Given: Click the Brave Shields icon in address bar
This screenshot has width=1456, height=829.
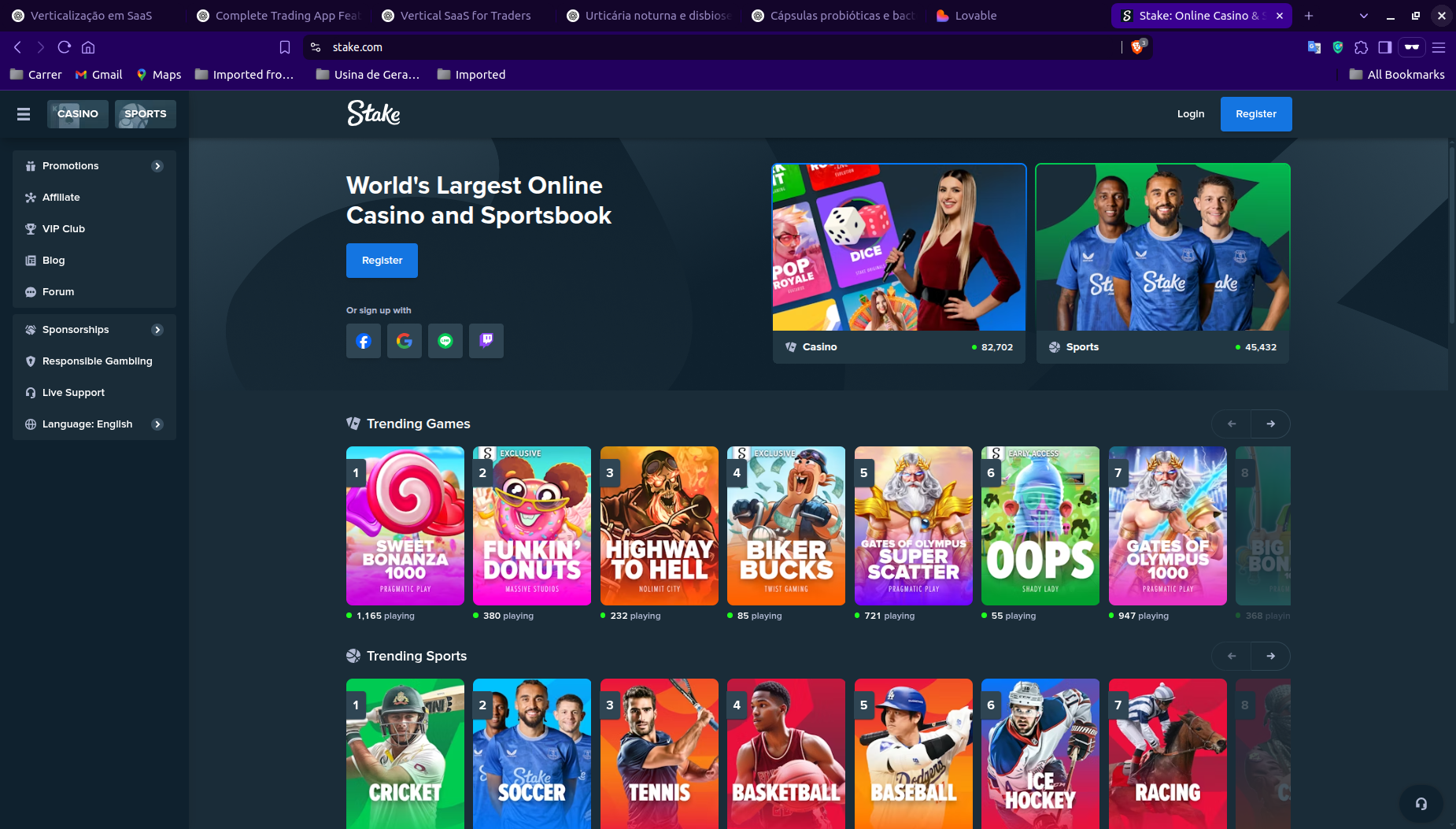Looking at the screenshot, I should tap(1137, 47).
